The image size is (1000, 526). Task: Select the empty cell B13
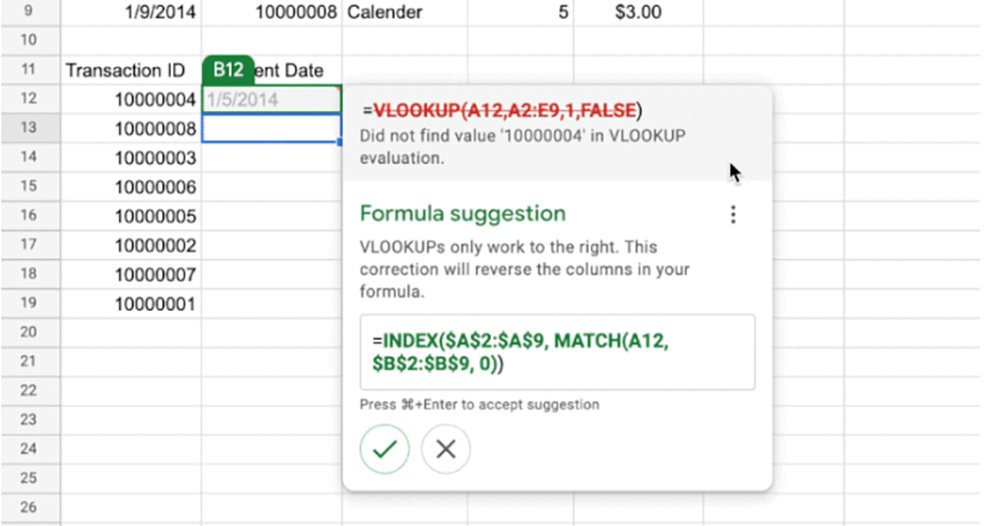pos(272,128)
